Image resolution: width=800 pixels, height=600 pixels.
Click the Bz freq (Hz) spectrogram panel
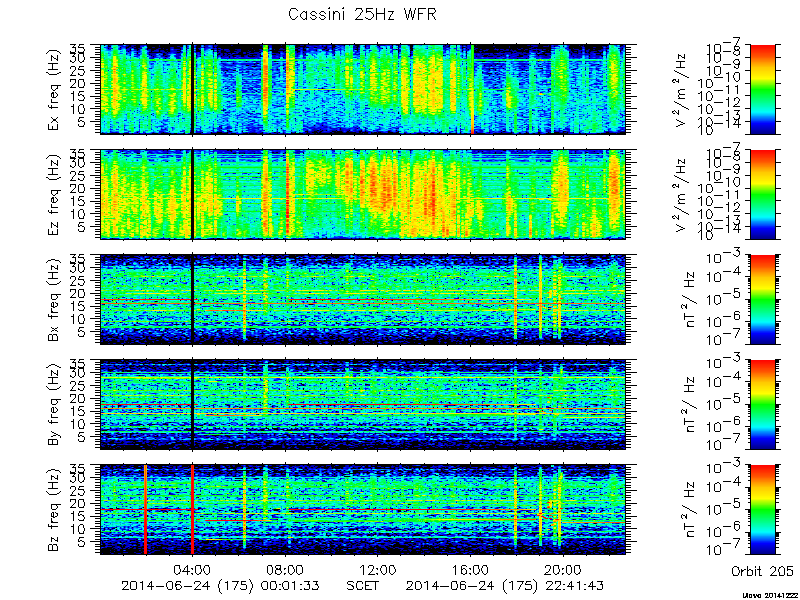click(x=363, y=510)
